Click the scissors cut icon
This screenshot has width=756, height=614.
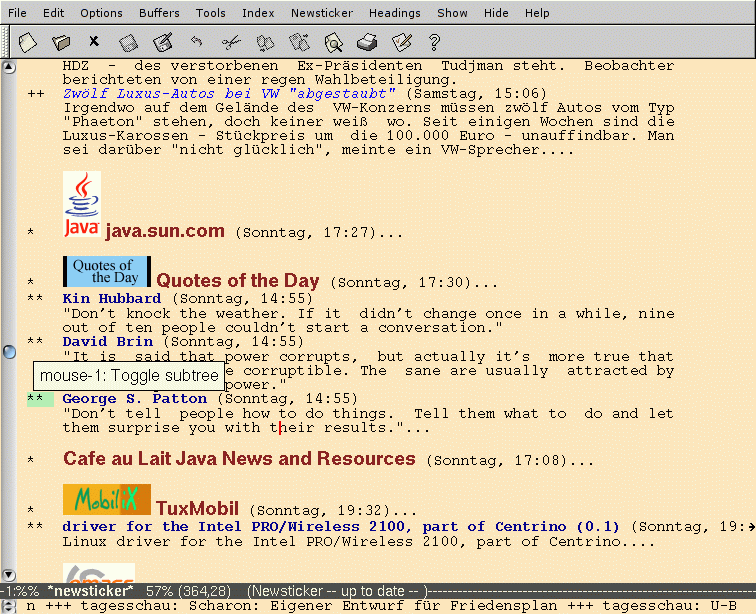[x=231, y=42]
